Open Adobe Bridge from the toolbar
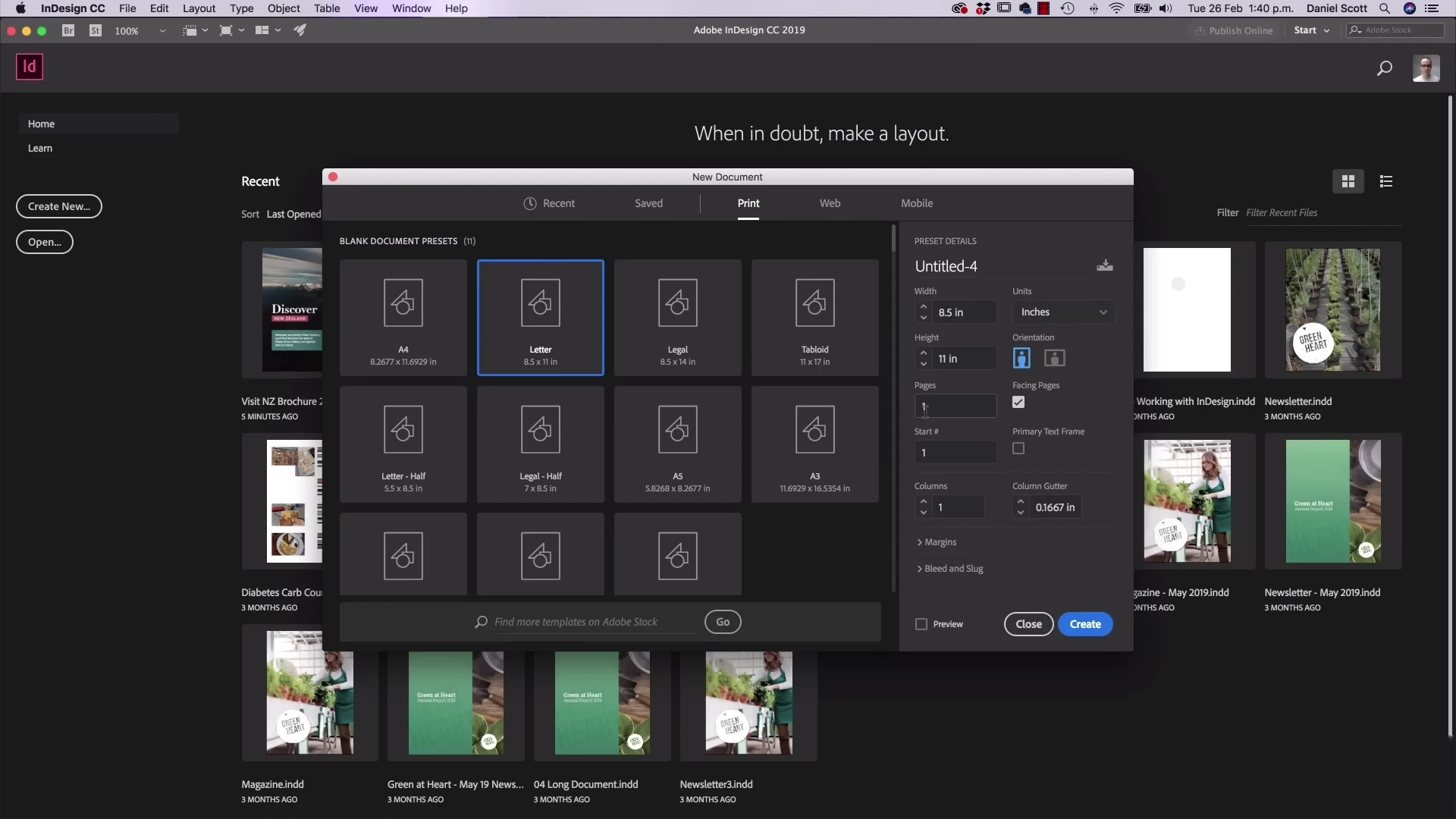This screenshot has height=819, width=1456. tap(68, 30)
